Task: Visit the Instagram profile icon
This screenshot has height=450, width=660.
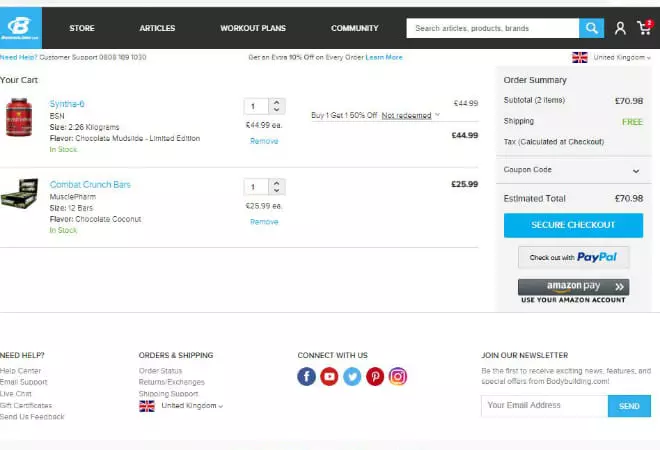Action: pos(398,376)
